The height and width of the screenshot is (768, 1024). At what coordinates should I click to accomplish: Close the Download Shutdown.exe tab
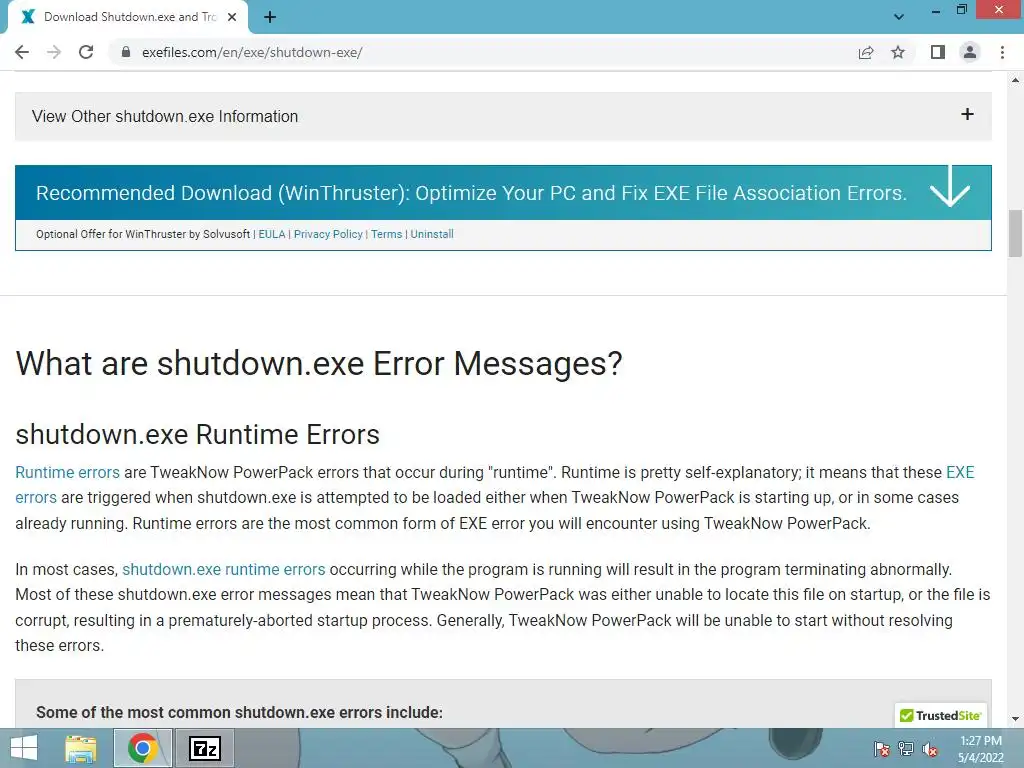coord(232,17)
